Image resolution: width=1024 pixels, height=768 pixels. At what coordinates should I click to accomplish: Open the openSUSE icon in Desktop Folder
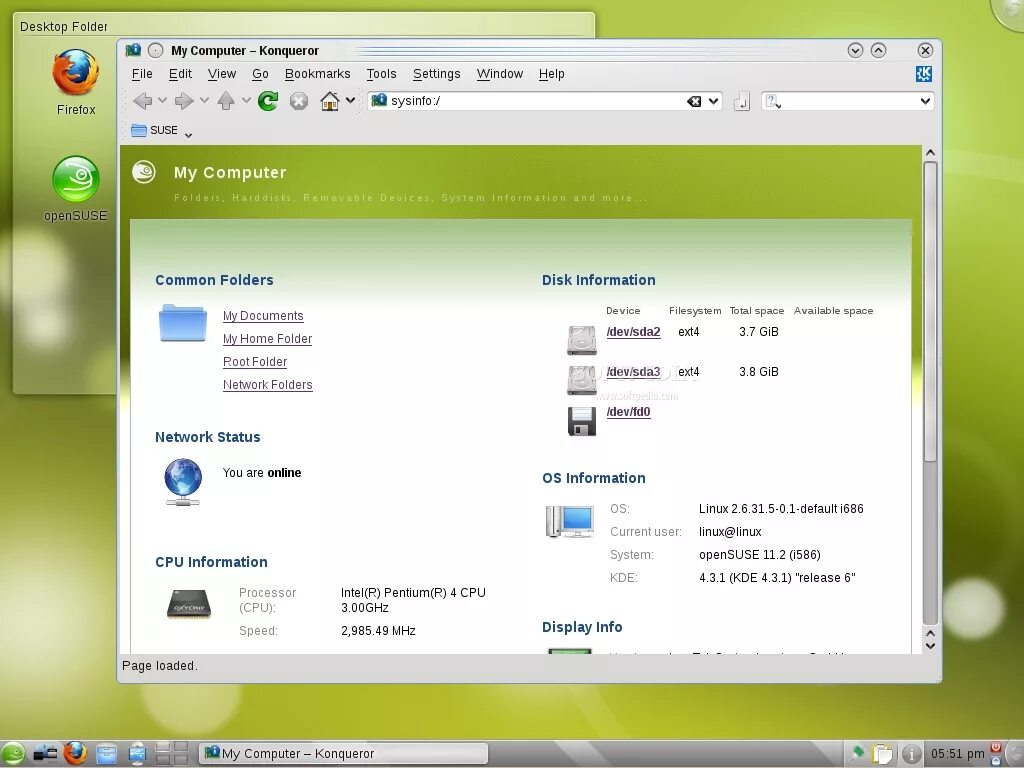pyautogui.click(x=76, y=179)
